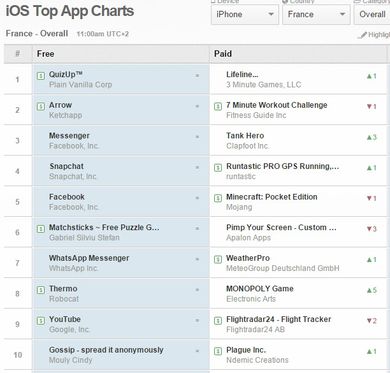Click the Highlight pencil icon
This screenshot has width=390, height=373.
(362, 35)
